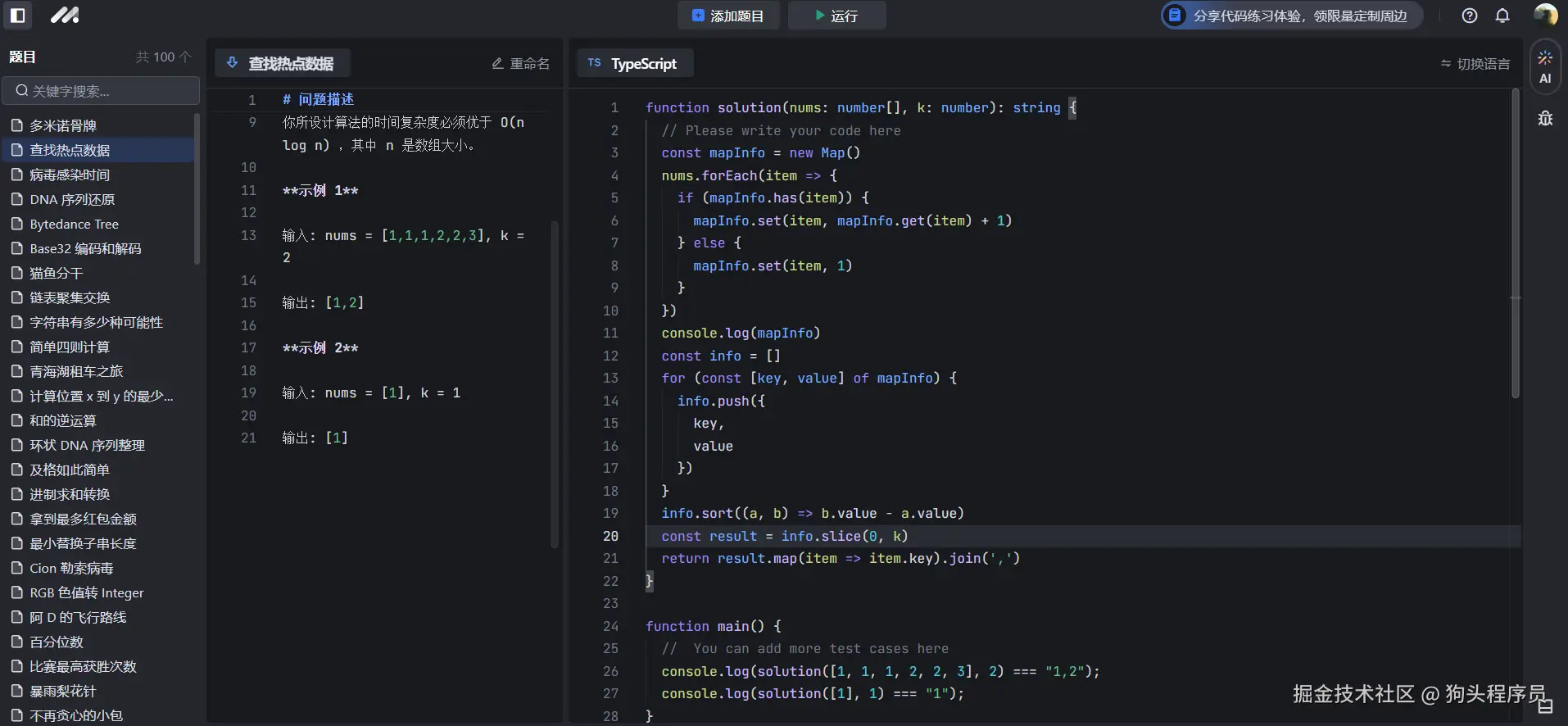Open the help question mark icon

click(x=1470, y=16)
